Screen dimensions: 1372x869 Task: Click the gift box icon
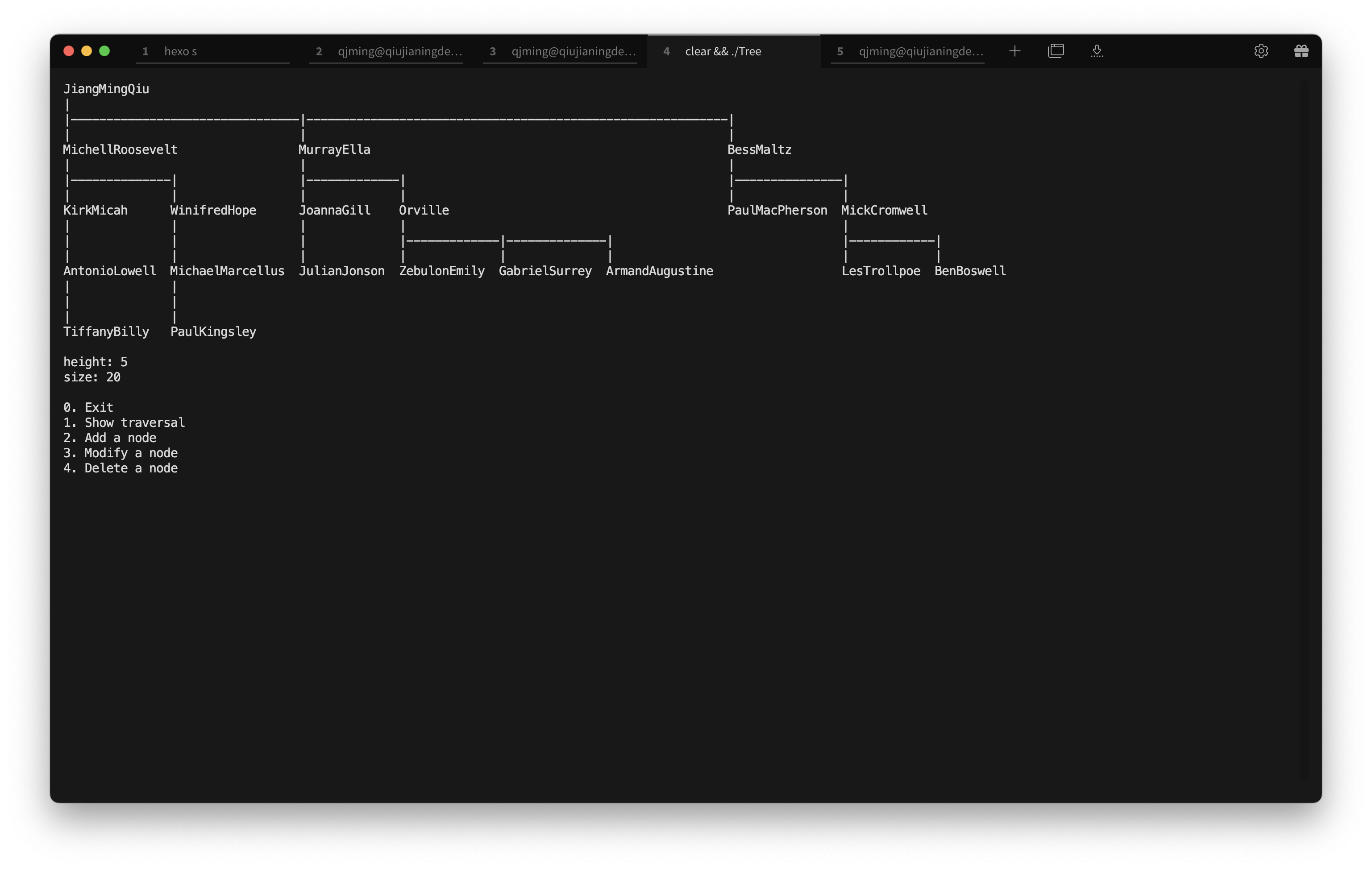(1301, 51)
